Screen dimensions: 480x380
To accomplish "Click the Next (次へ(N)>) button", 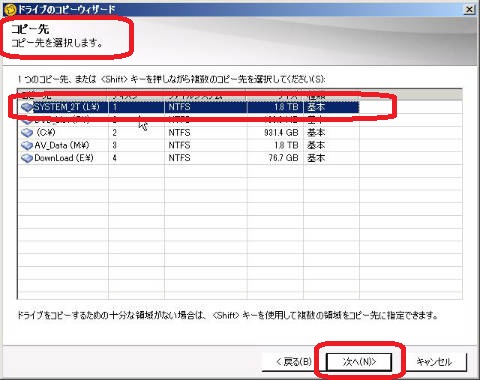I will [x=358, y=362].
